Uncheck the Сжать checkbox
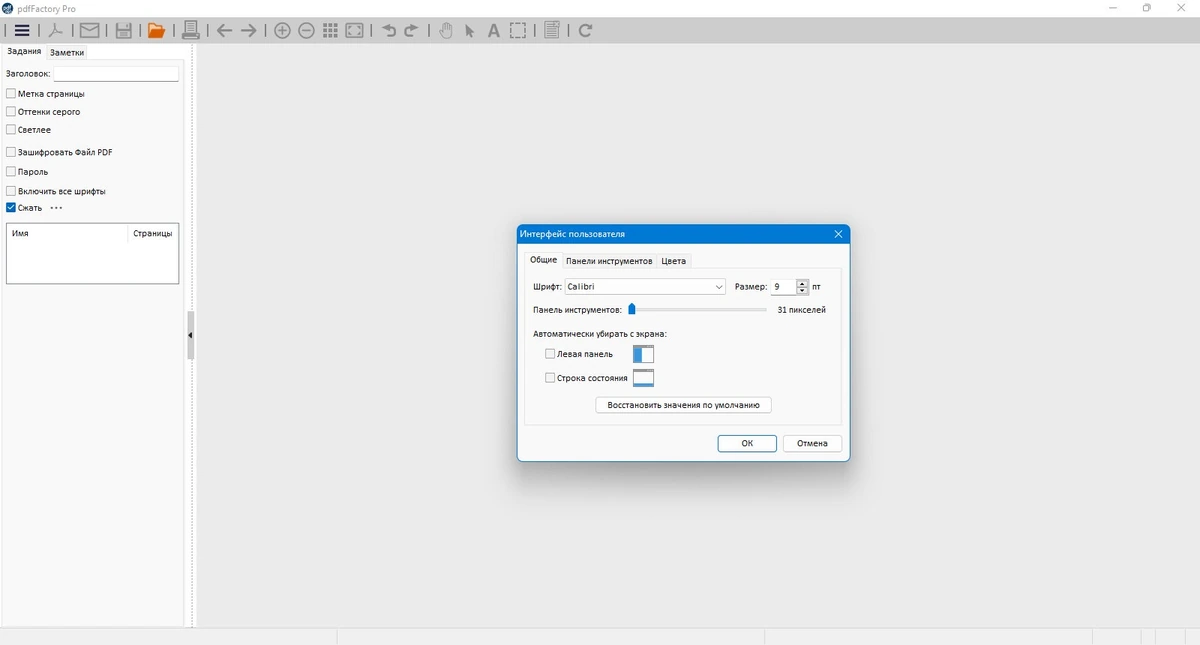This screenshot has height=645, width=1200. (11, 208)
